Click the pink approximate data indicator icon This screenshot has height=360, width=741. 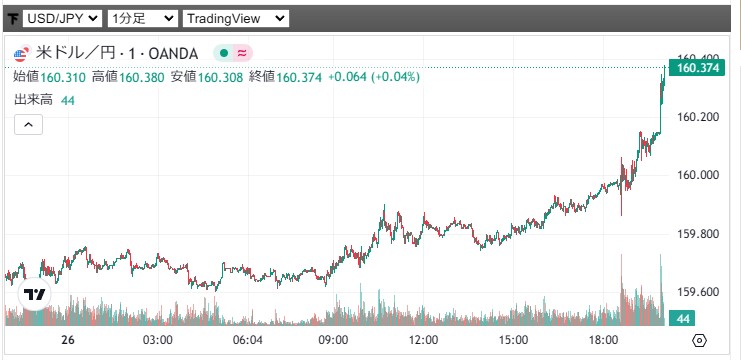(242, 53)
